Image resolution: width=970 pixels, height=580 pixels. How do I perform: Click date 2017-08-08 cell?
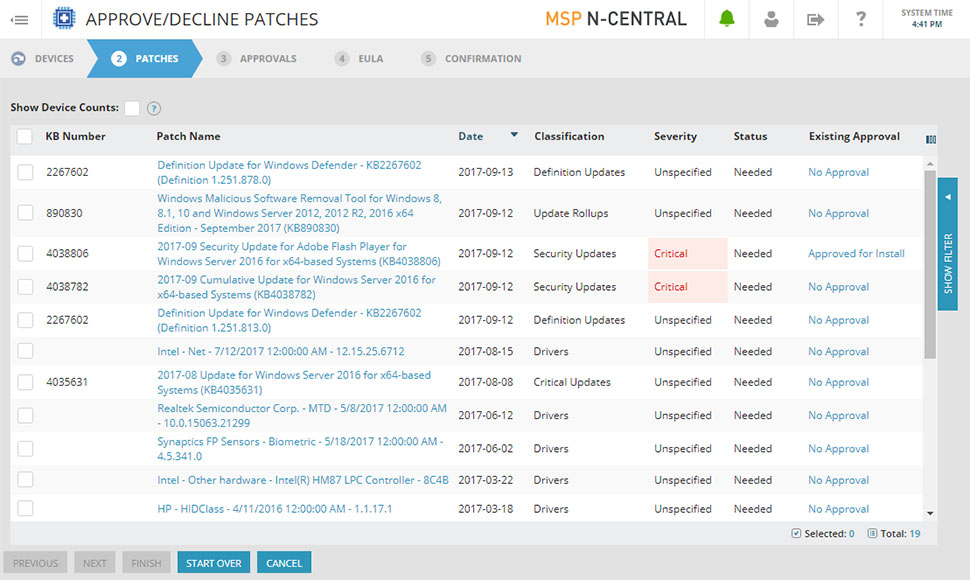pyautogui.click(x=486, y=382)
